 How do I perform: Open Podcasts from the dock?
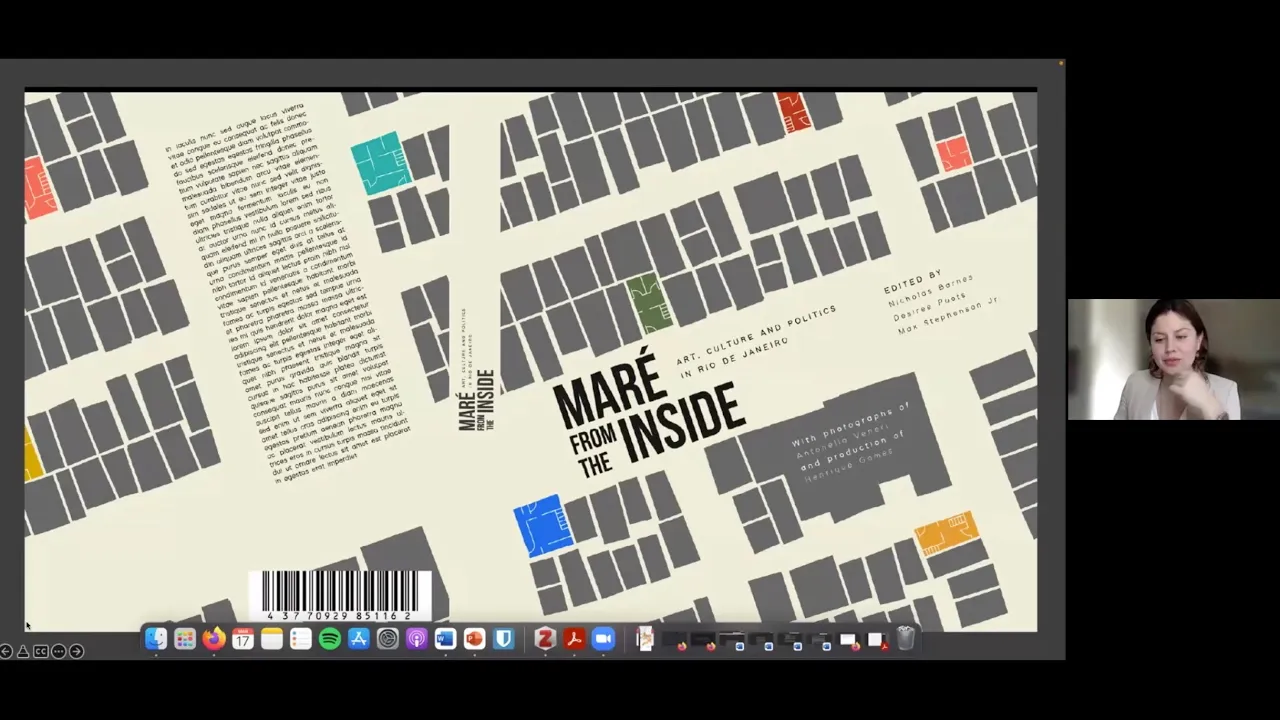pyautogui.click(x=417, y=639)
